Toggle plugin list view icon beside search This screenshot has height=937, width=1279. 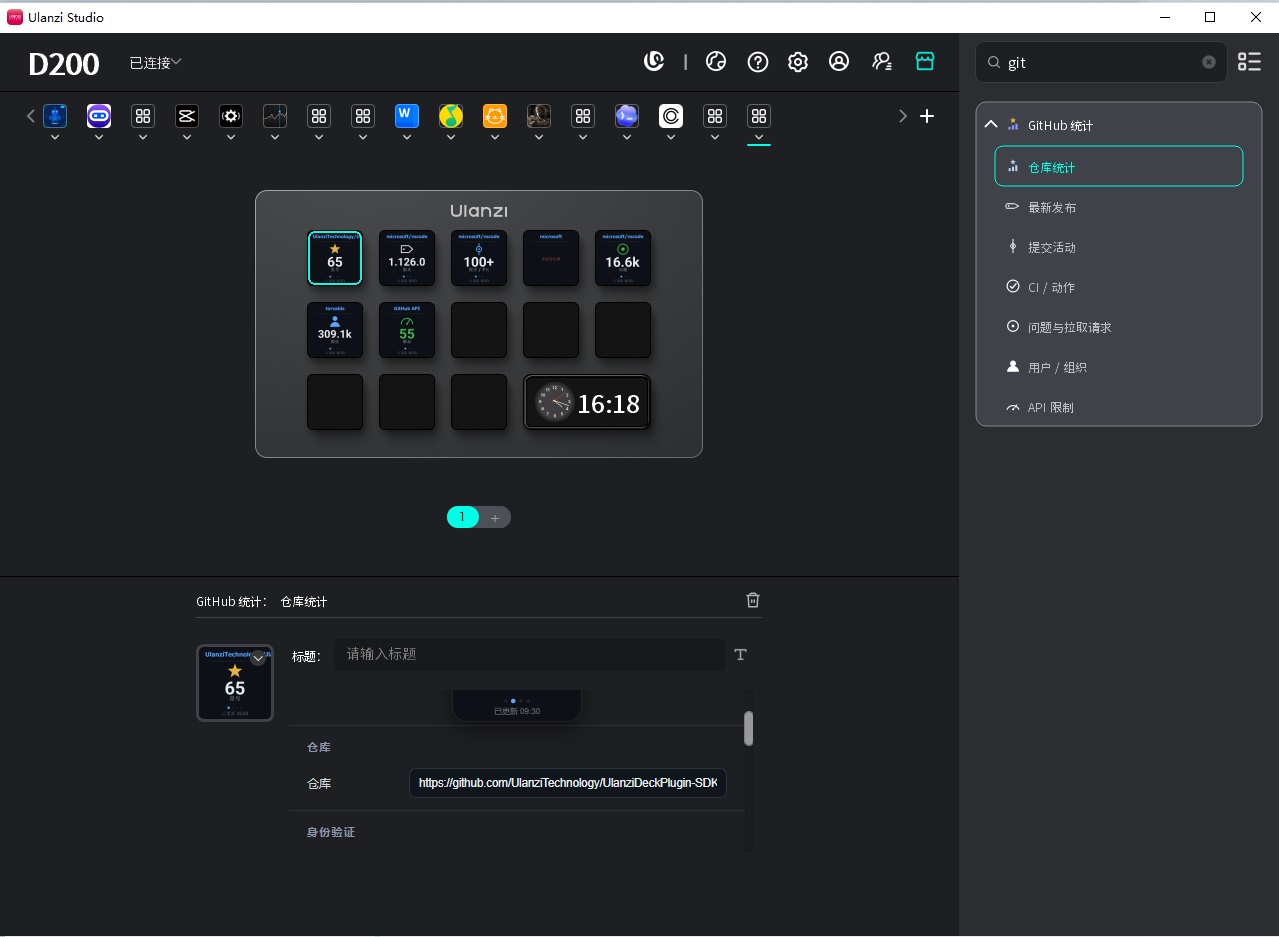click(1249, 62)
